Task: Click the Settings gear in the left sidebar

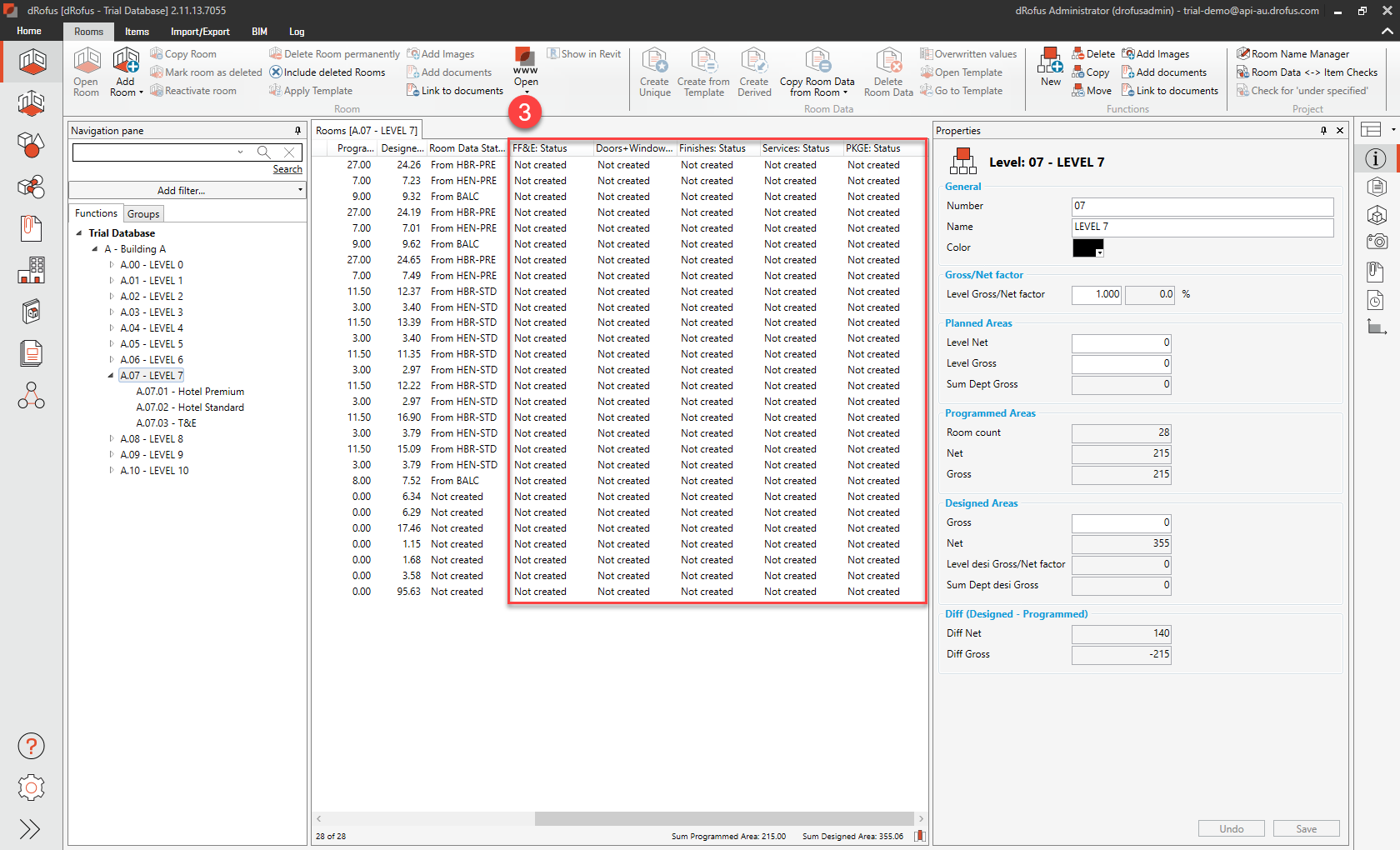Action: click(31, 787)
